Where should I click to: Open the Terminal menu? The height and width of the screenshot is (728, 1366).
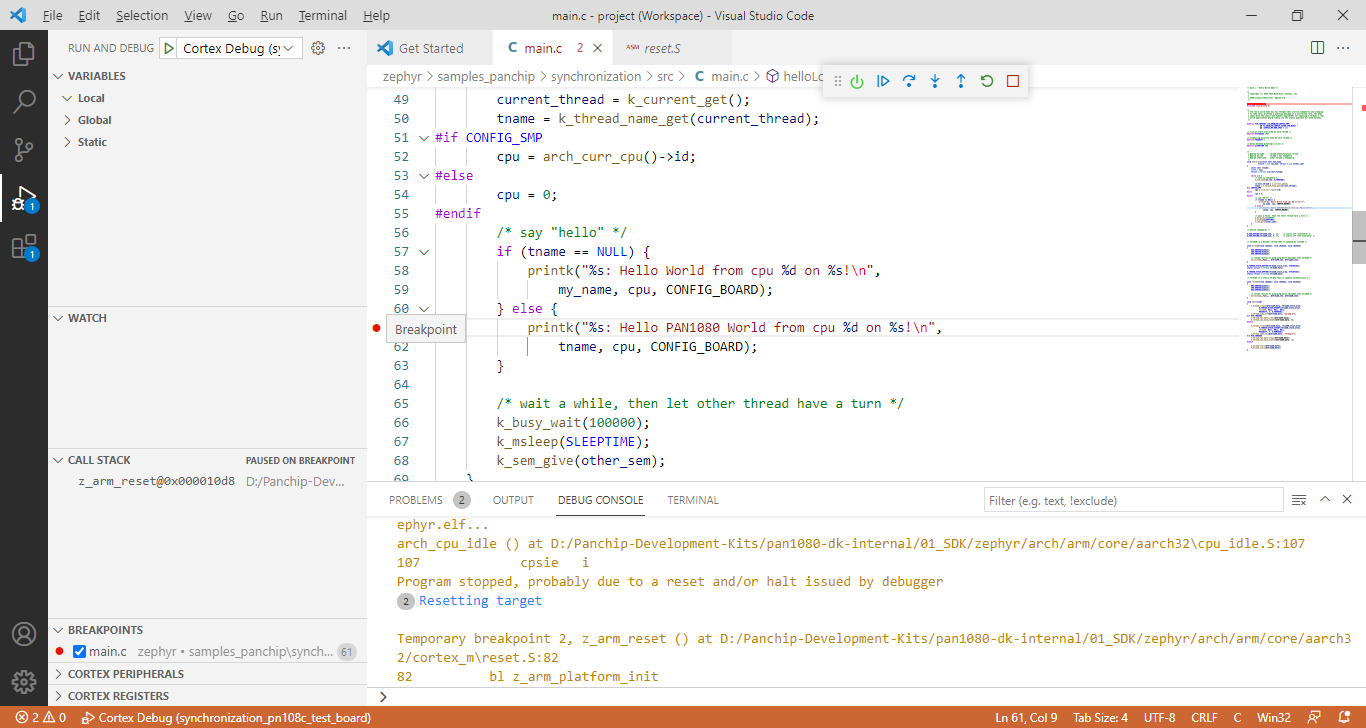point(323,16)
